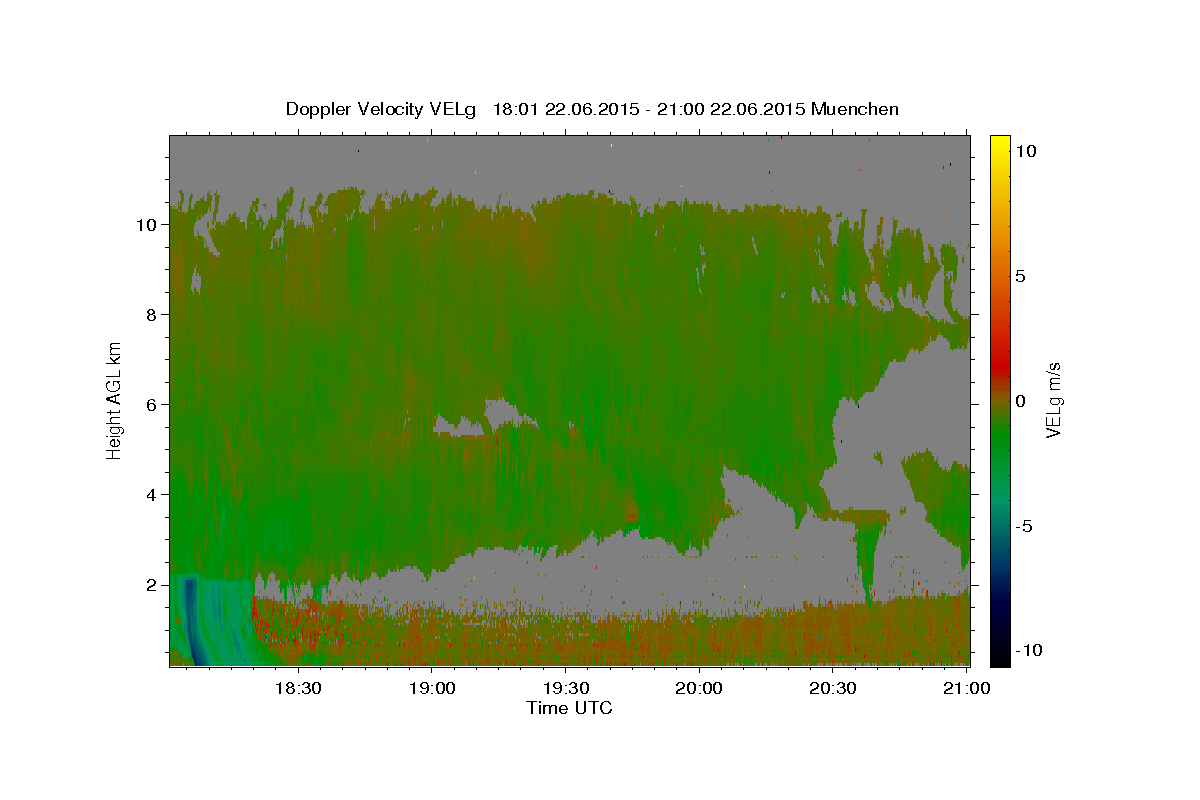Viewport: 1200px width, 800px height.
Task: Click the 18:30 time tick label
Action: 298,688
